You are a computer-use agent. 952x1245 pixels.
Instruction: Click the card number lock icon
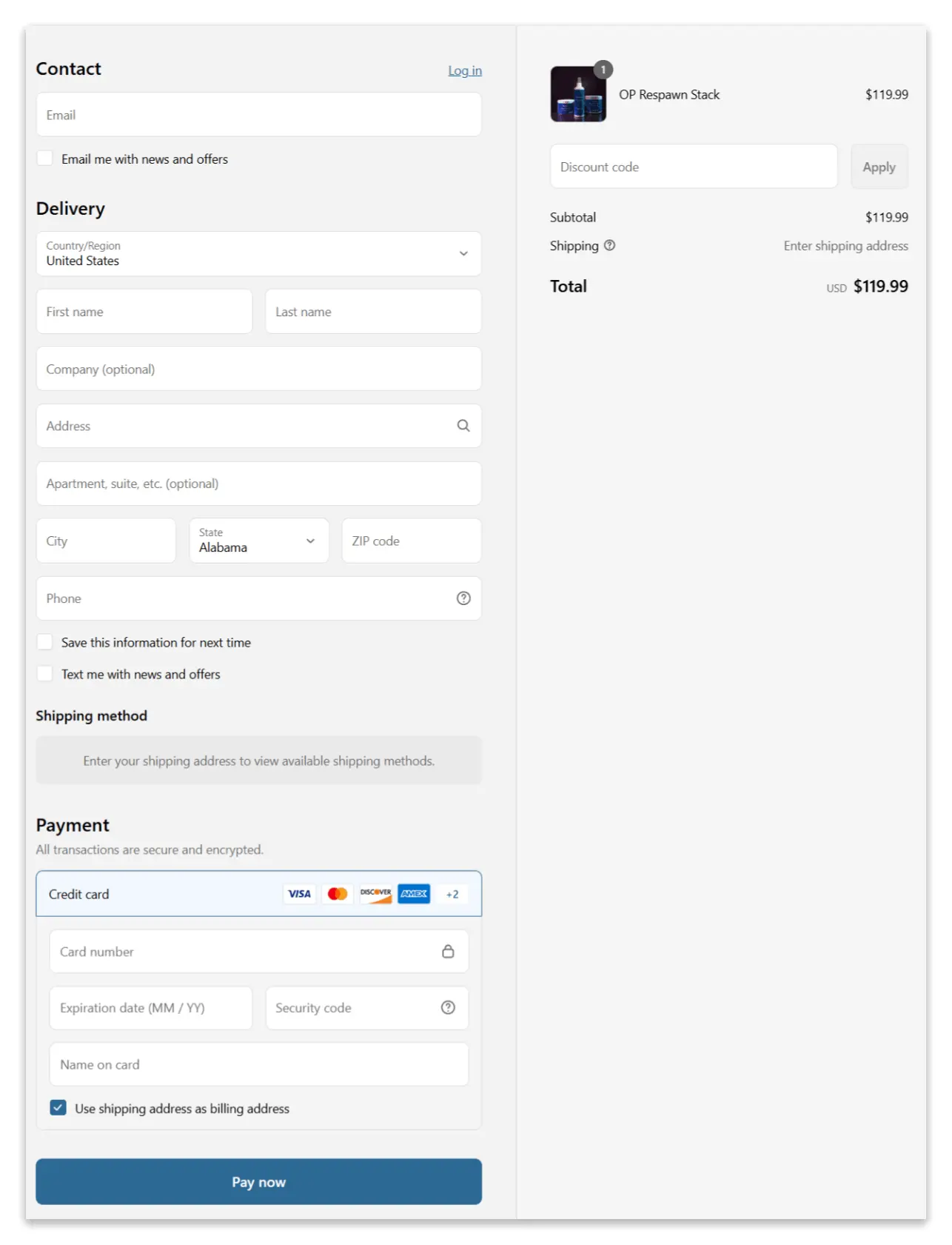[x=448, y=952]
